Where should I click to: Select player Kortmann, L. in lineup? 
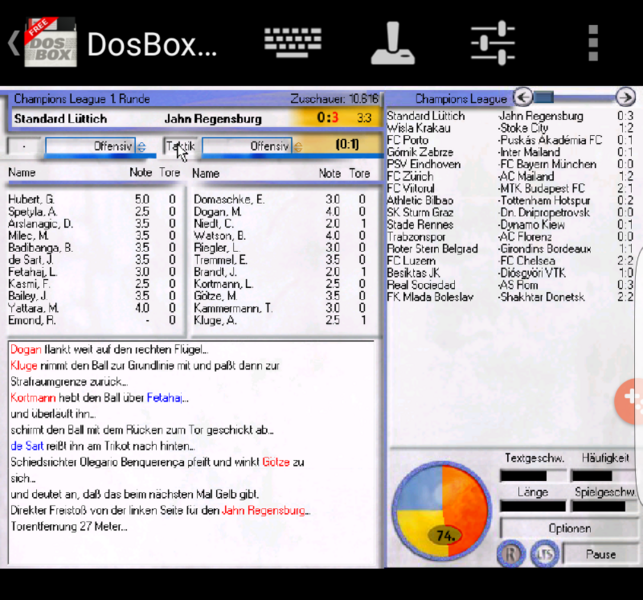point(280,284)
